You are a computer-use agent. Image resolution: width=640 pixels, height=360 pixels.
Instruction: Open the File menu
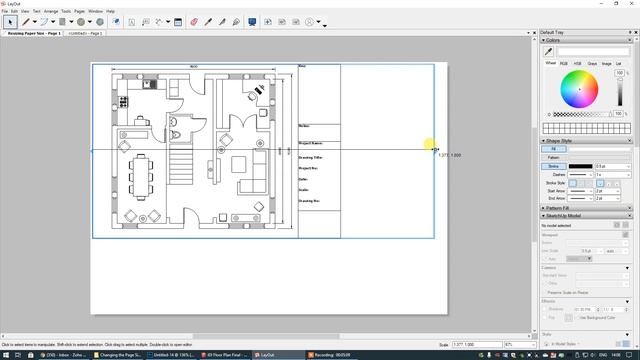coord(4,11)
